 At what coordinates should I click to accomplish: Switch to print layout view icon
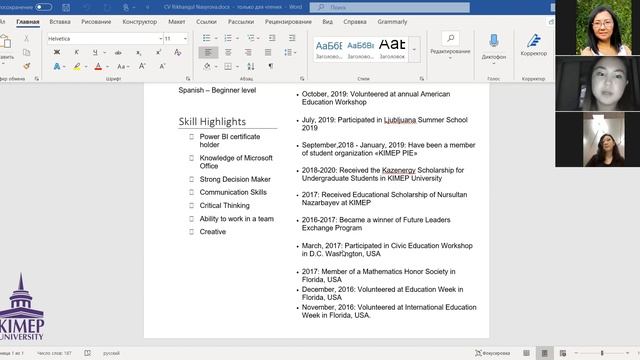tap(544, 353)
